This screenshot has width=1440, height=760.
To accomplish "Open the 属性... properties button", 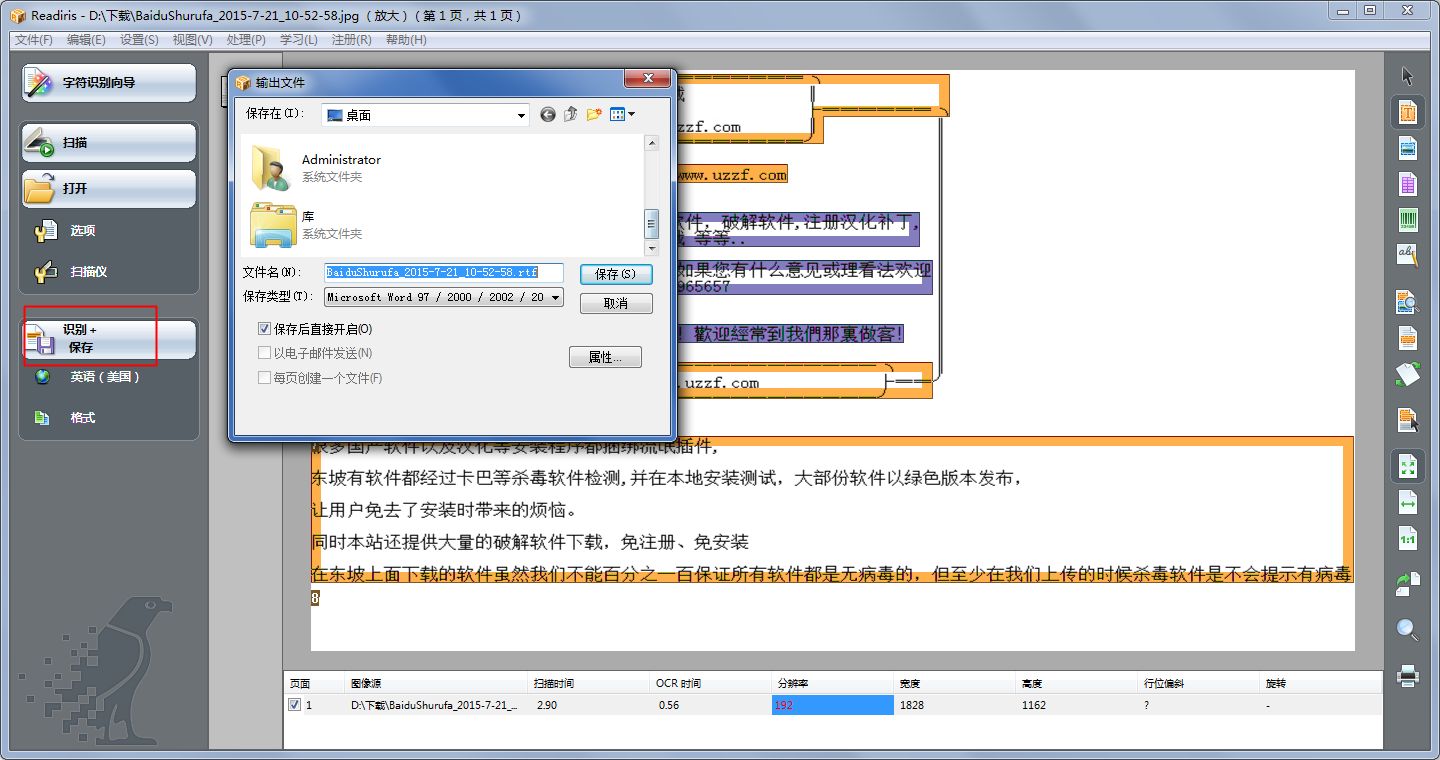I will pos(605,357).
